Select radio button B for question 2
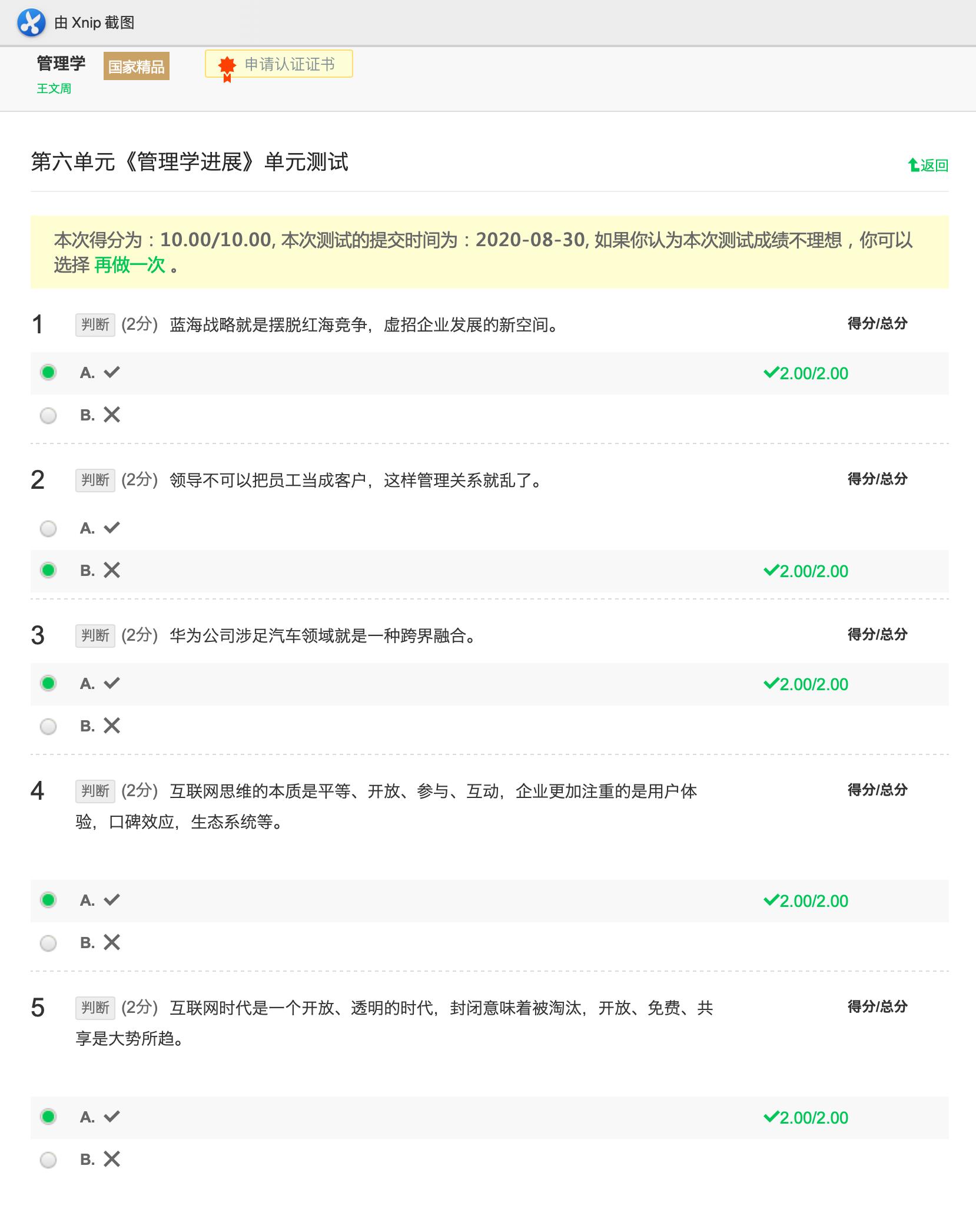 pyautogui.click(x=48, y=570)
